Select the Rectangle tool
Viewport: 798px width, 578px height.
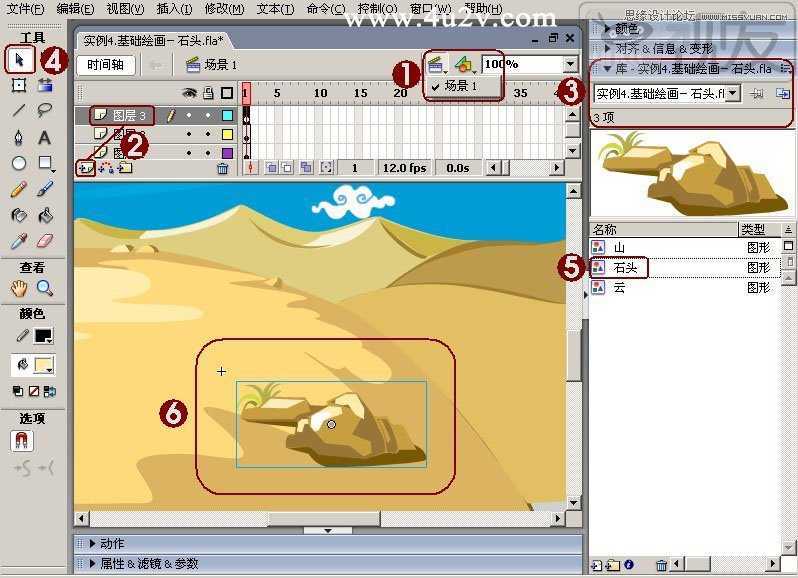click(45, 163)
